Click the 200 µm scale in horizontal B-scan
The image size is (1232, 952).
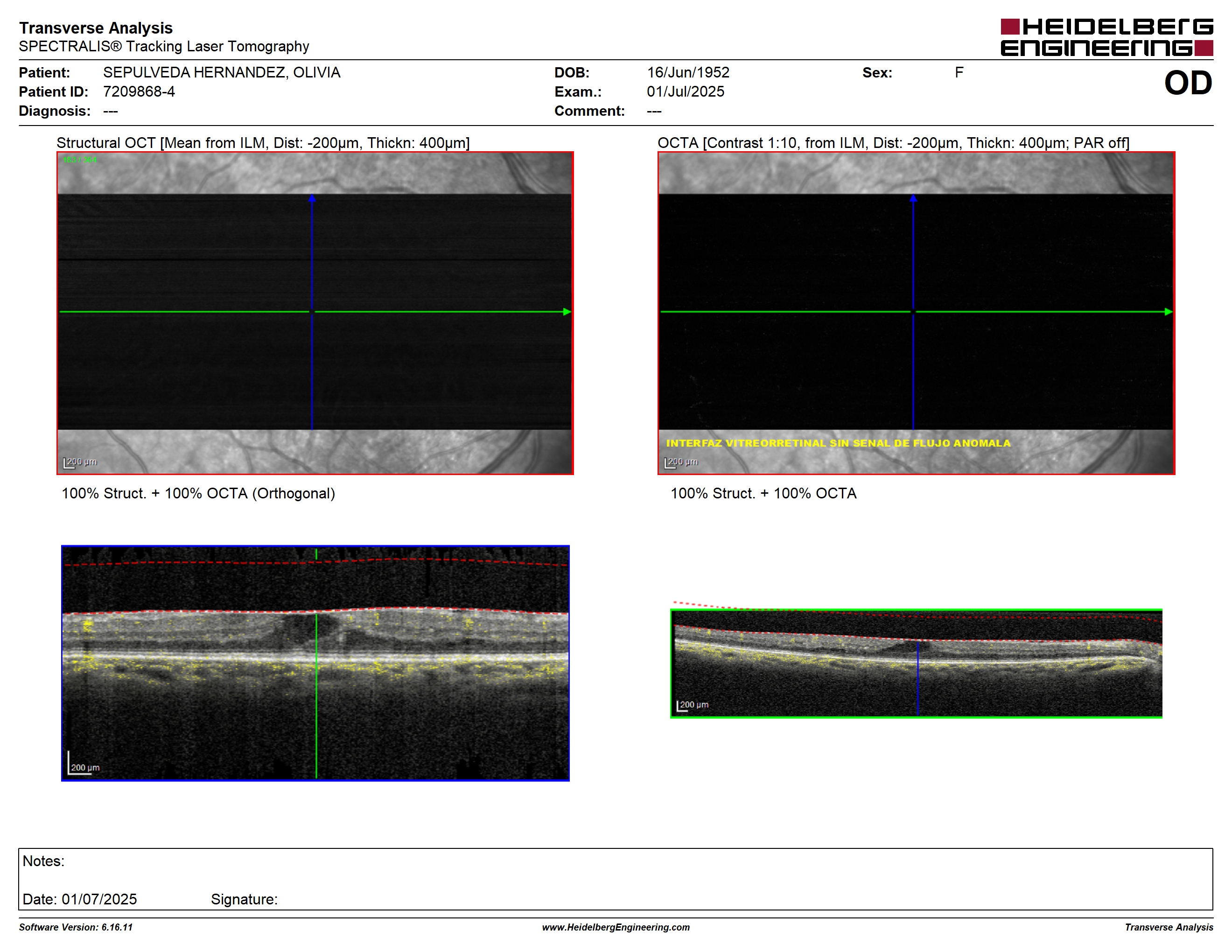tap(692, 706)
